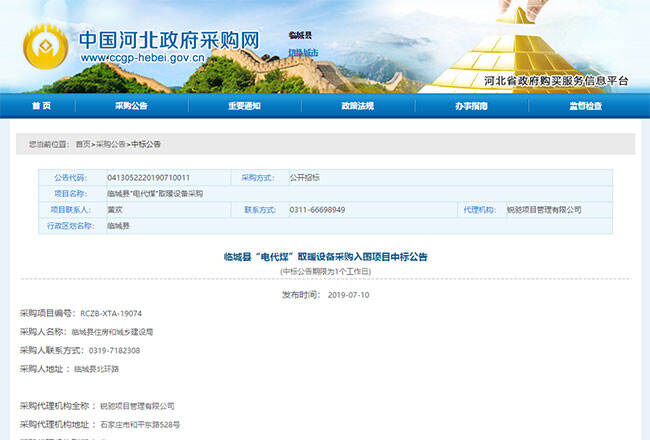Open the 采购公告 navigation bar item
The image size is (650, 440).
click(131, 106)
